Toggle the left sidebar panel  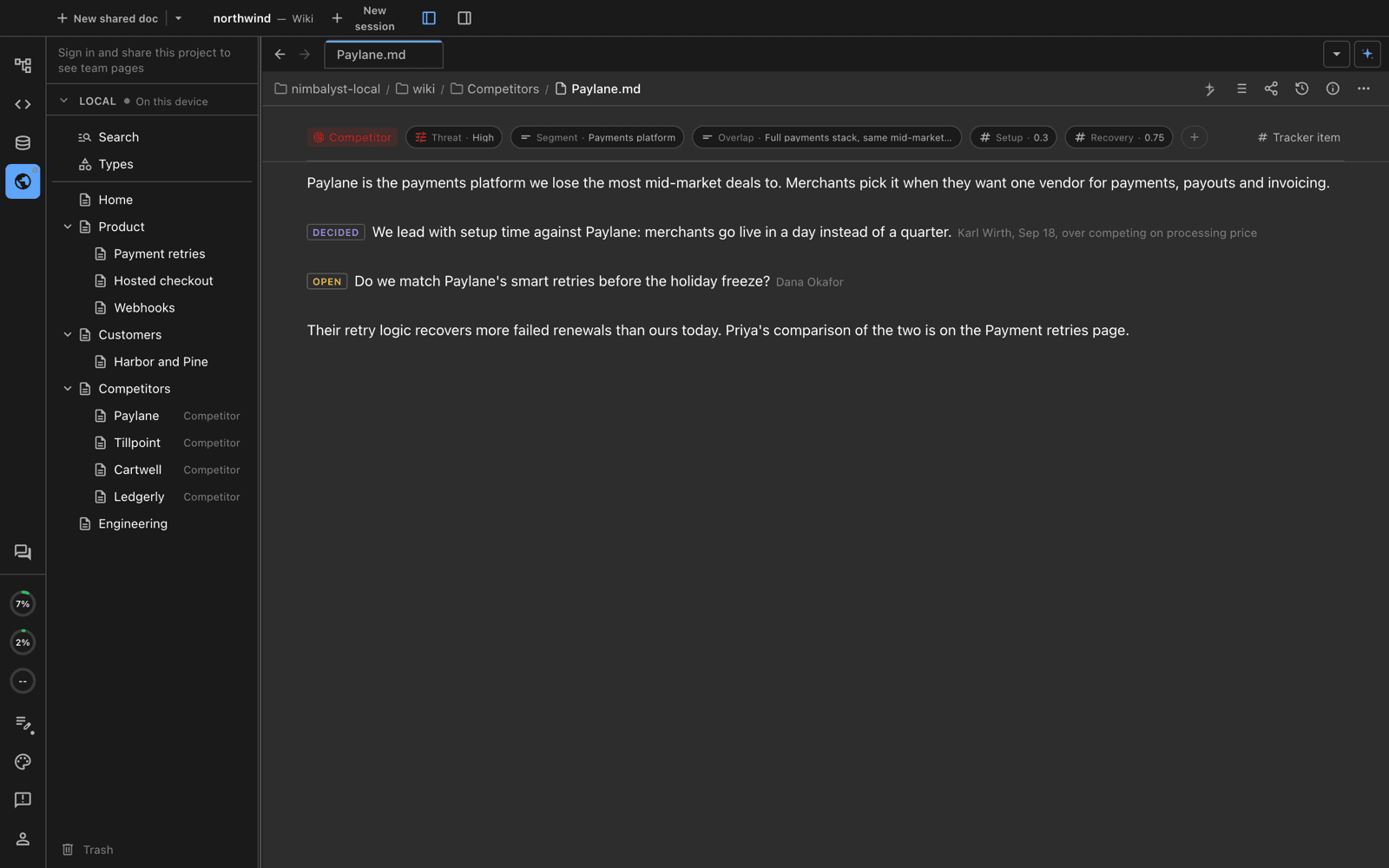click(x=429, y=18)
